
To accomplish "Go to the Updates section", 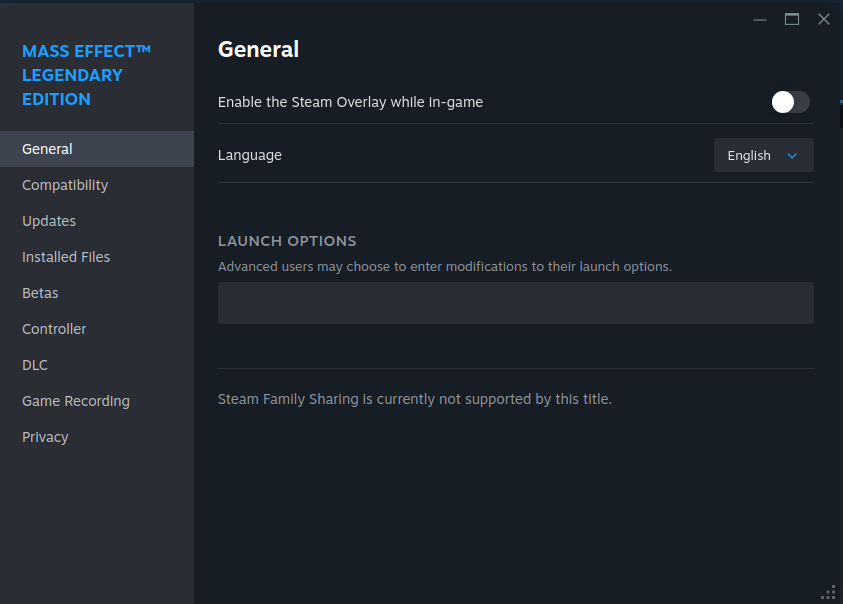I will point(97,221).
